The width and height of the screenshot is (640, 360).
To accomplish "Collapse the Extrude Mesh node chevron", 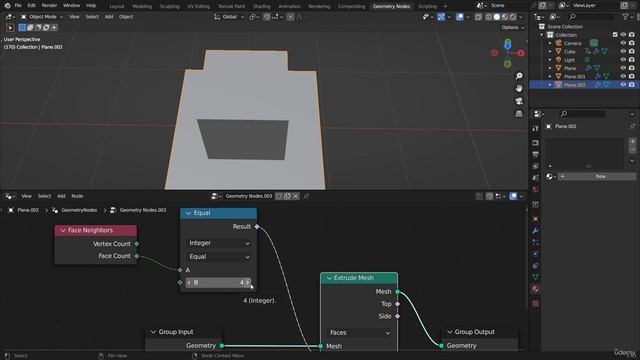I will (329, 278).
